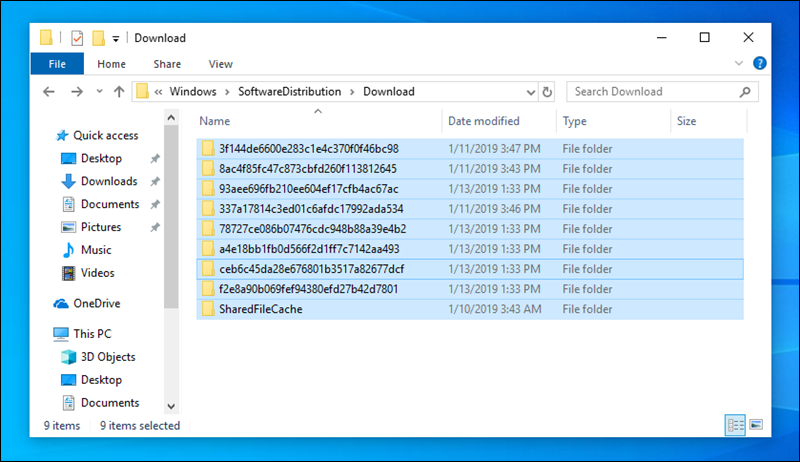Viewport: 800px width, 462px height.
Task: Open 3D Objects under This PC
Action: pyautogui.click(x=98, y=357)
